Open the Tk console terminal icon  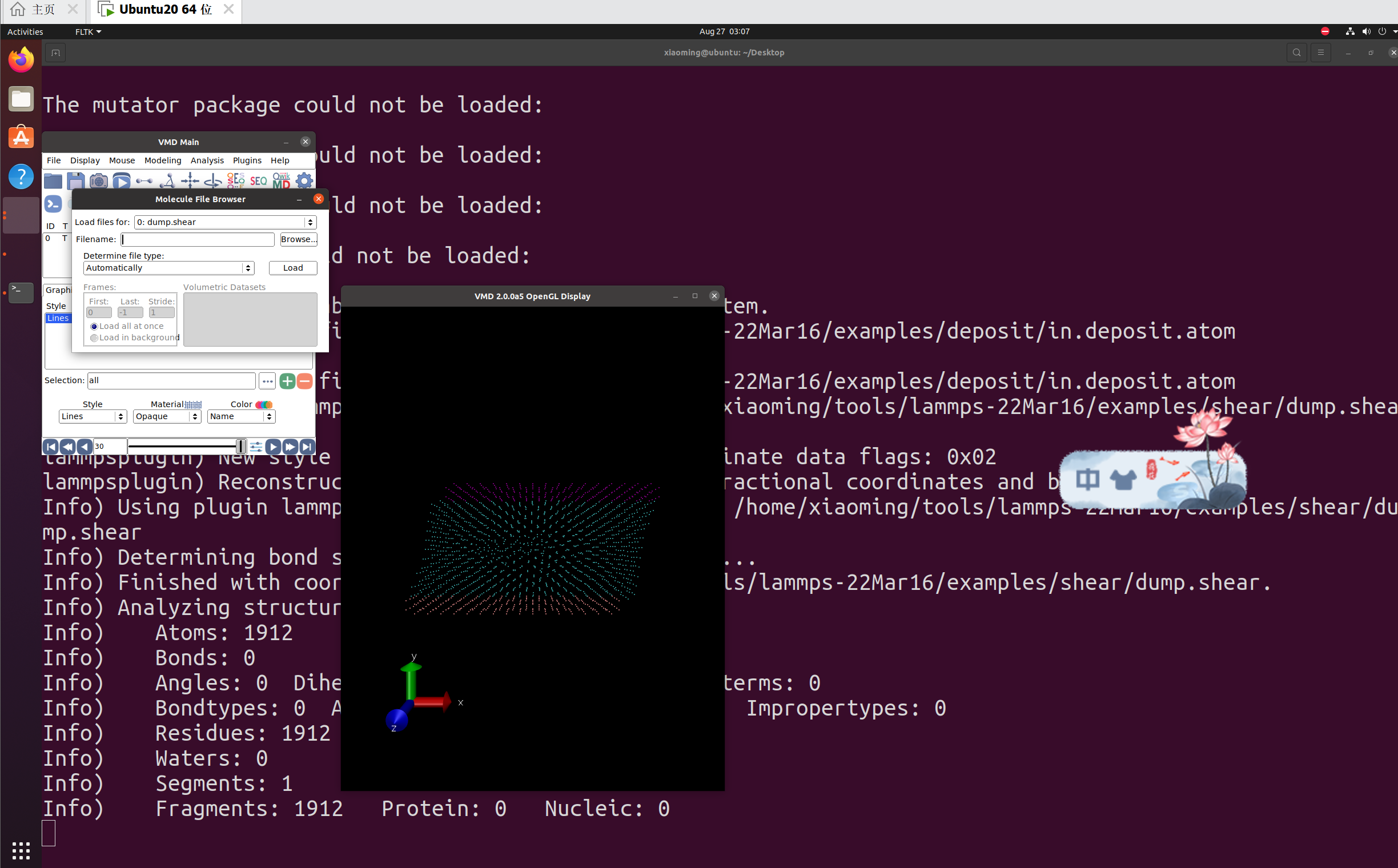(53, 204)
